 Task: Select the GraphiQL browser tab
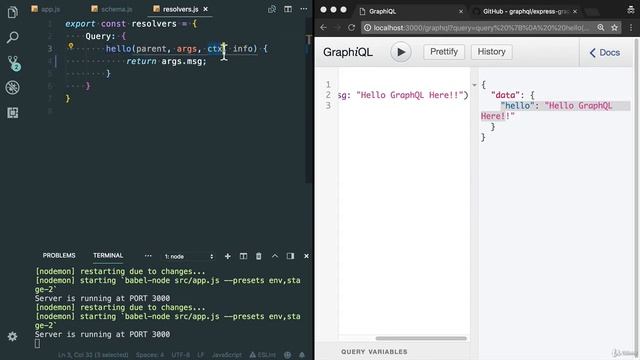411,11
